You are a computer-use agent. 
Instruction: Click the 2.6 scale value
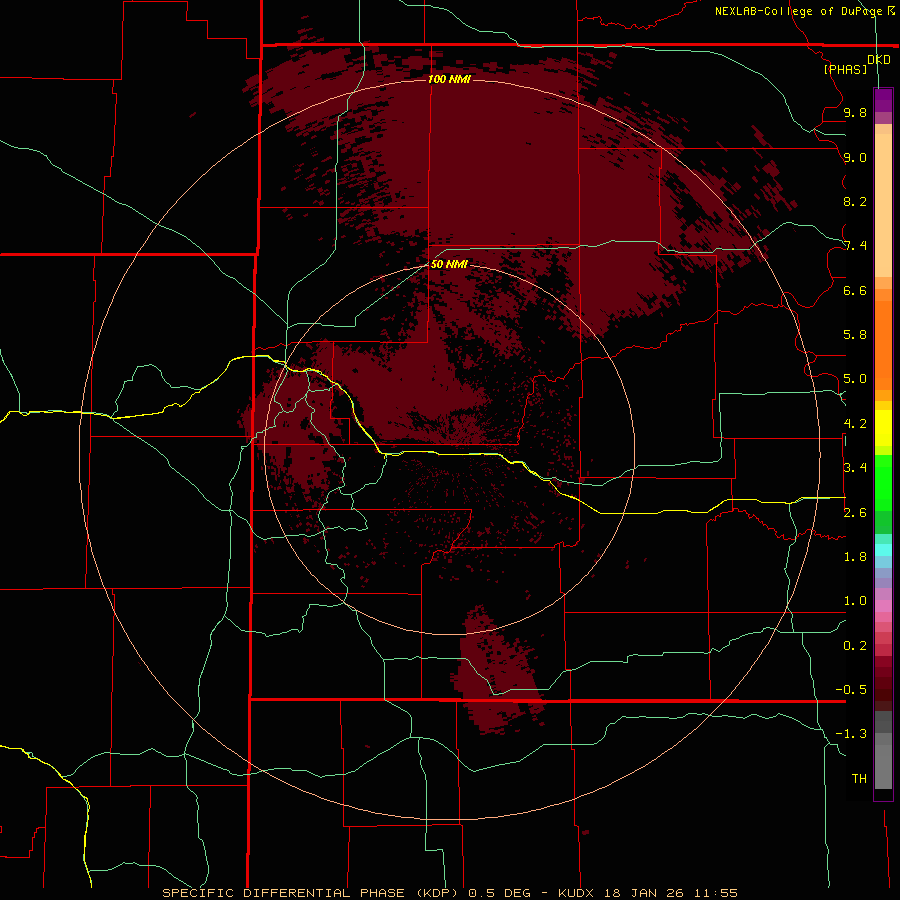click(855, 513)
